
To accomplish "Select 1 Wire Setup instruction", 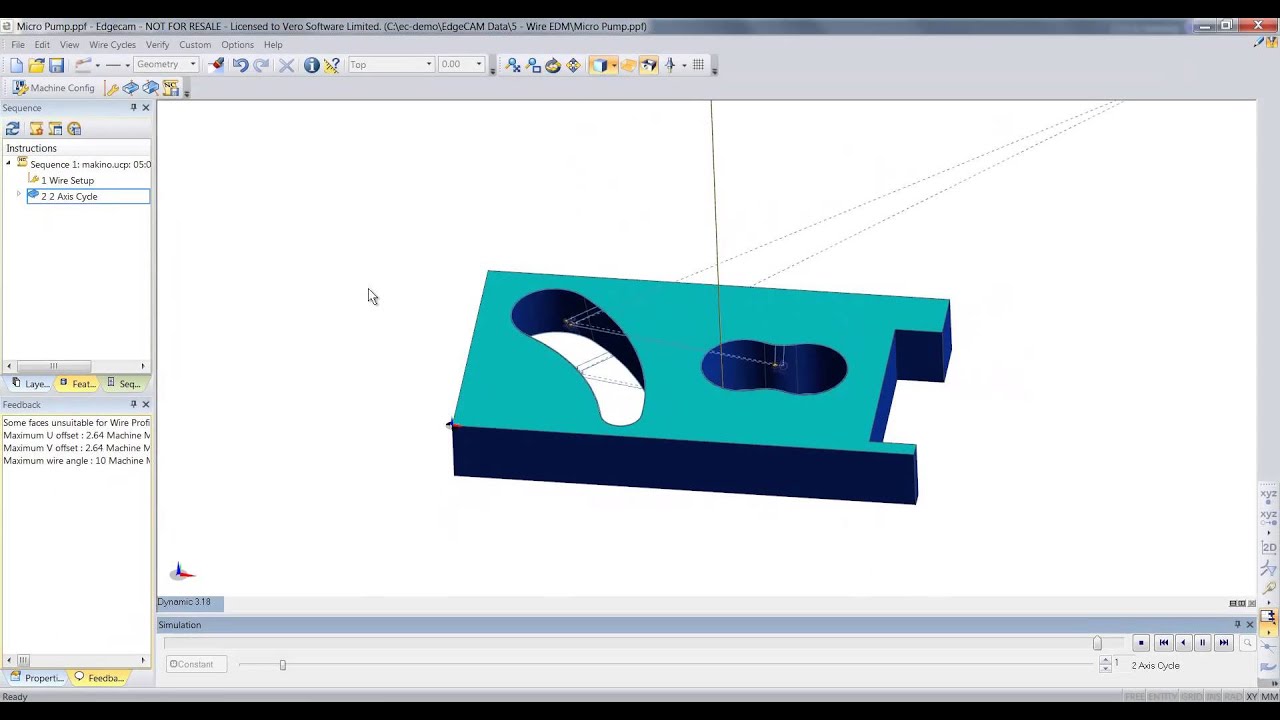I will click(x=67, y=180).
